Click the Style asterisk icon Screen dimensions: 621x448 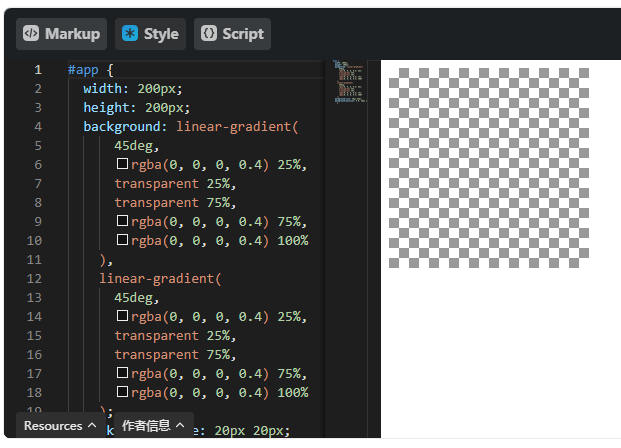tap(130, 34)
